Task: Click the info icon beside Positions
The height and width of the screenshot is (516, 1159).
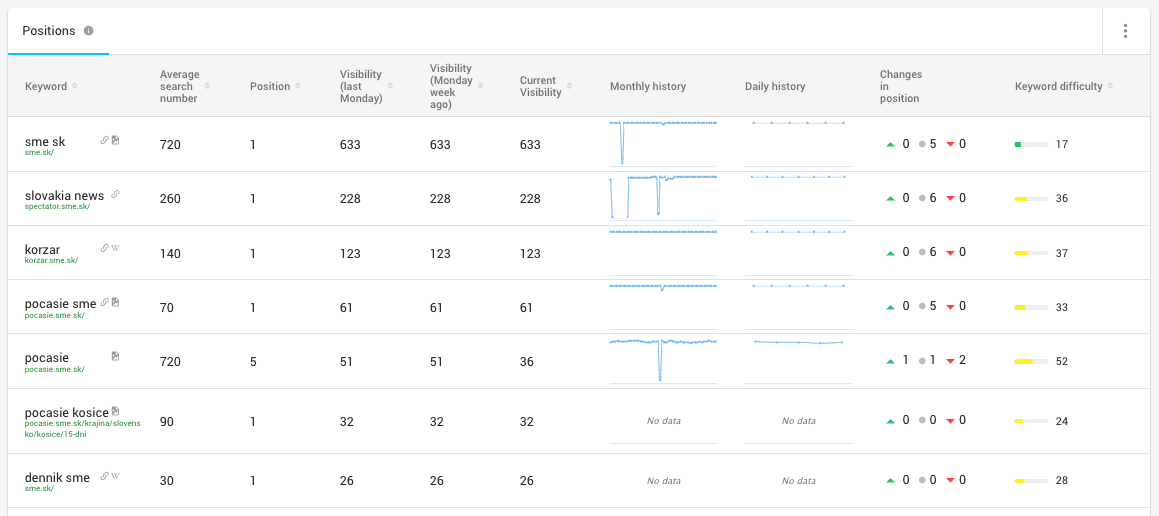Action: [x=89, y=31]
